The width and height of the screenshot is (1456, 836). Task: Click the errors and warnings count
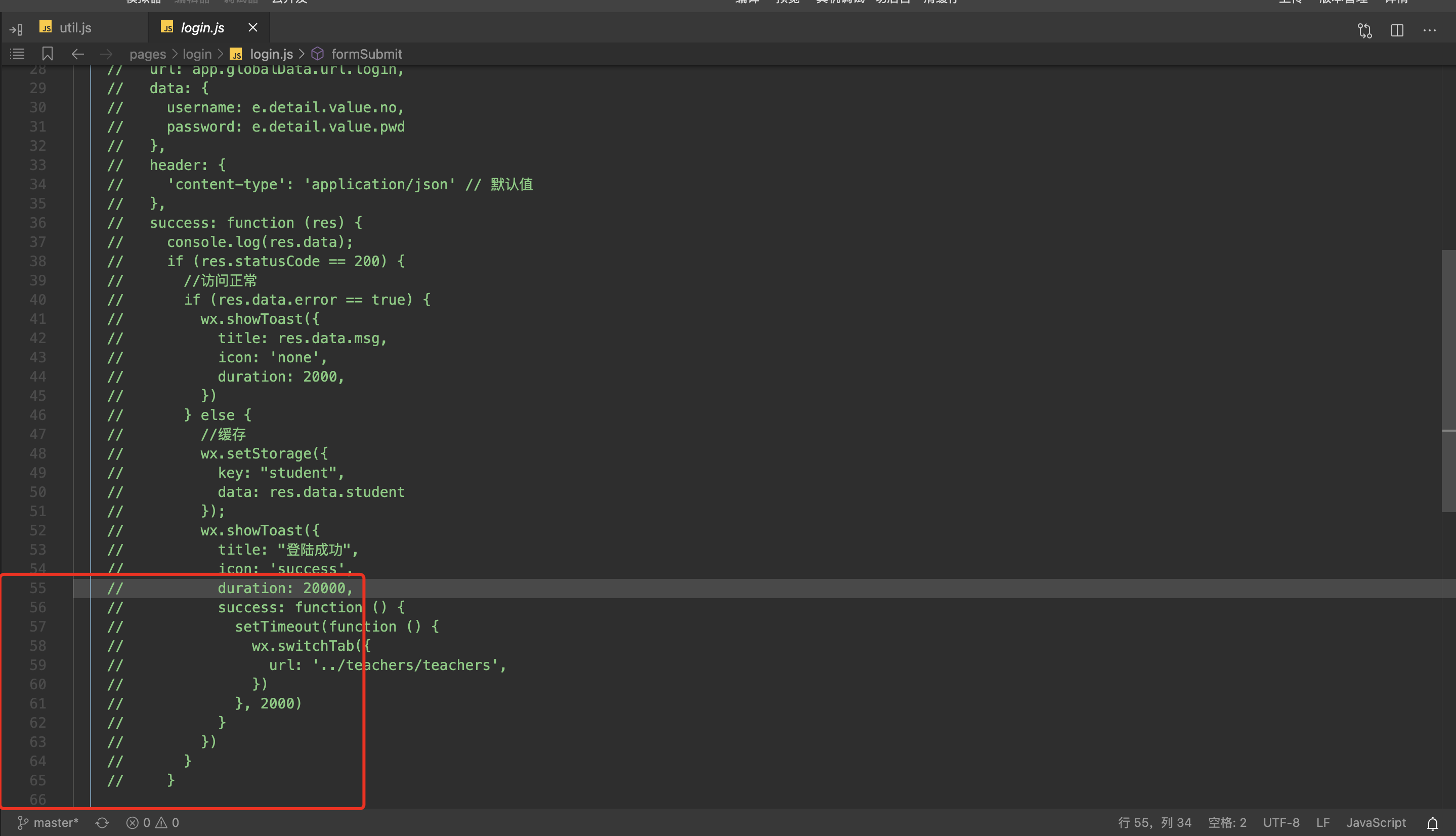(x=153, y=823)
